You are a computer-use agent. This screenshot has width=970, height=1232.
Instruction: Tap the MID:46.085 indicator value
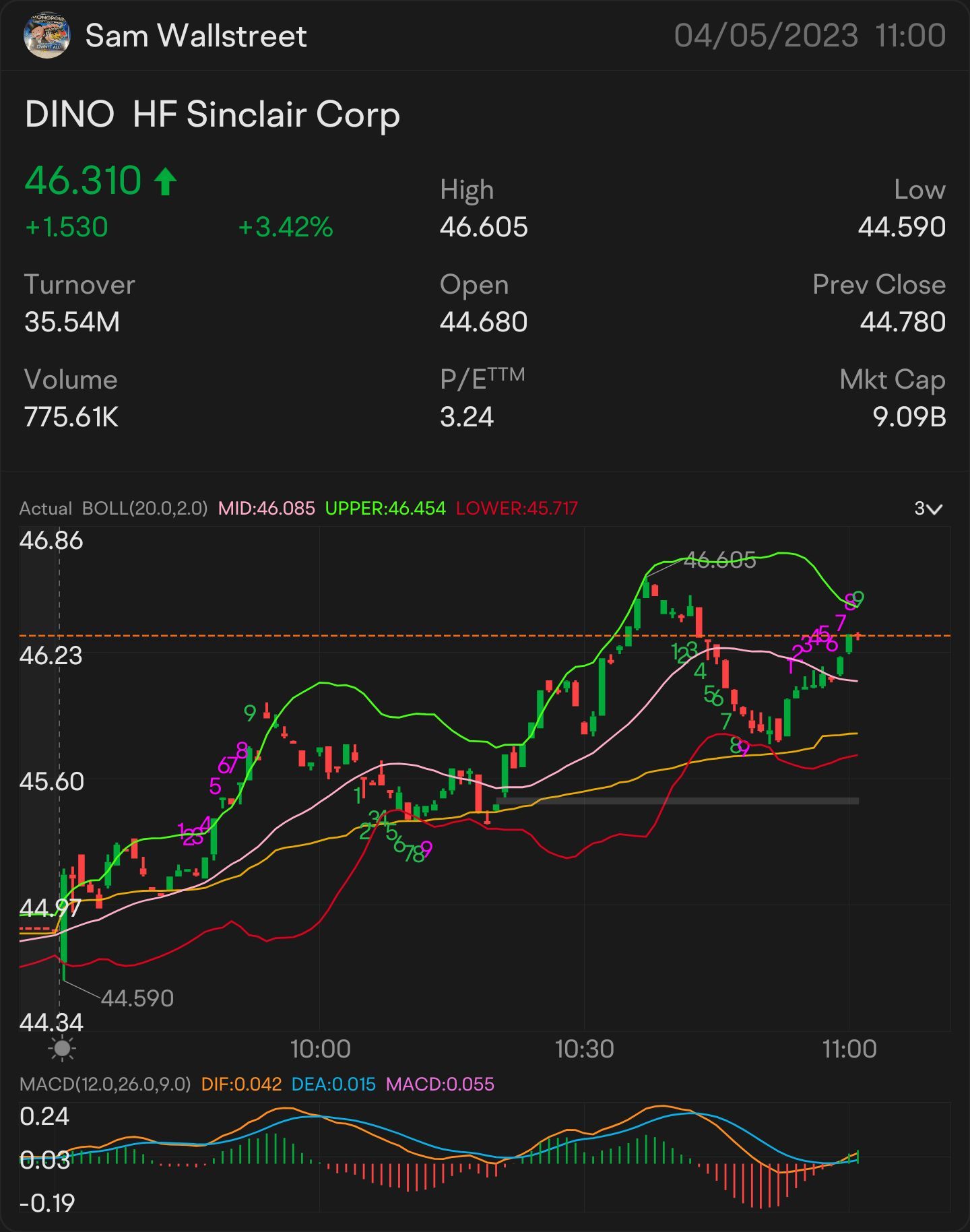point(266,509)
